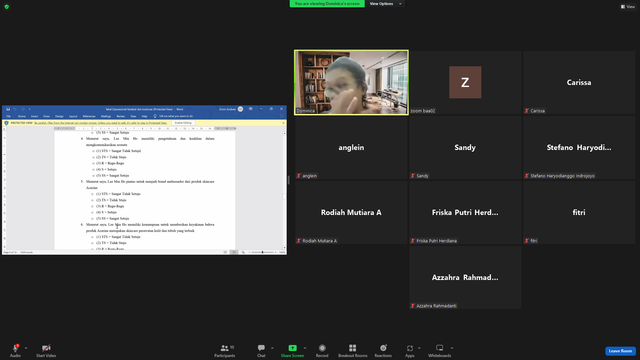
Task: Click the Tell me lightbulb icon in Word
Action: pos(155,116)
